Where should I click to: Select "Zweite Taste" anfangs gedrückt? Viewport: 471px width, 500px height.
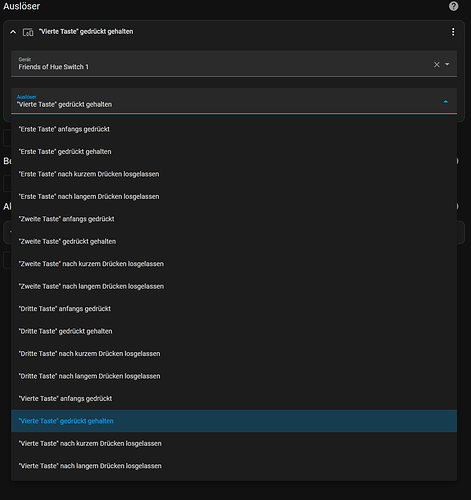pos(234,219)
